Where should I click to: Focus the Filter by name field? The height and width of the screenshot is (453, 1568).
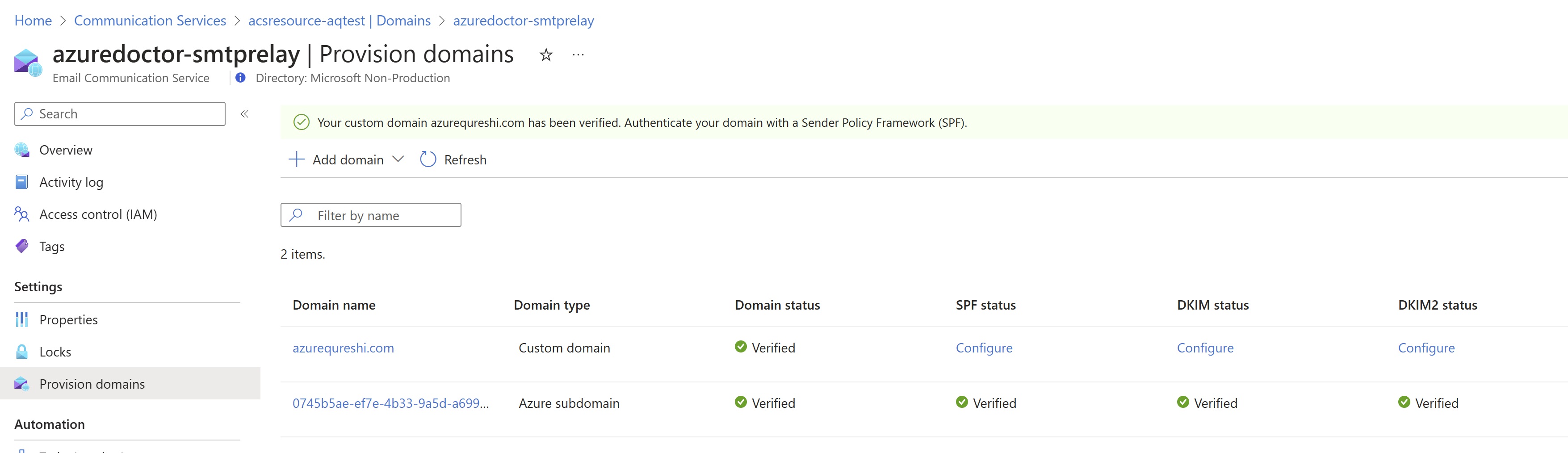tap(371, 215)
